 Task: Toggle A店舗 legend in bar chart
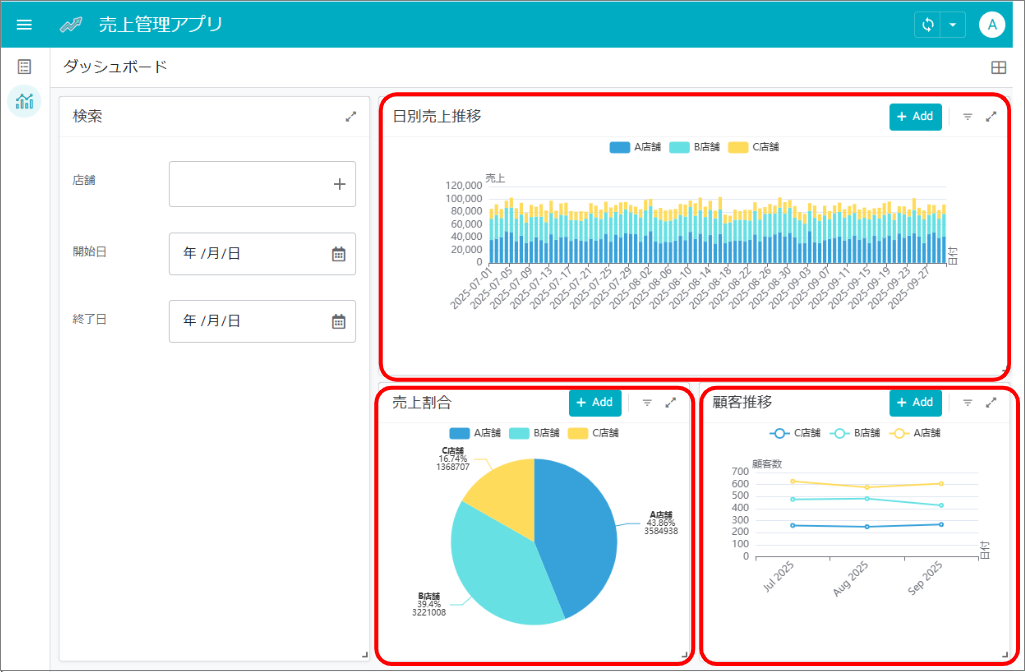[635, 147]
